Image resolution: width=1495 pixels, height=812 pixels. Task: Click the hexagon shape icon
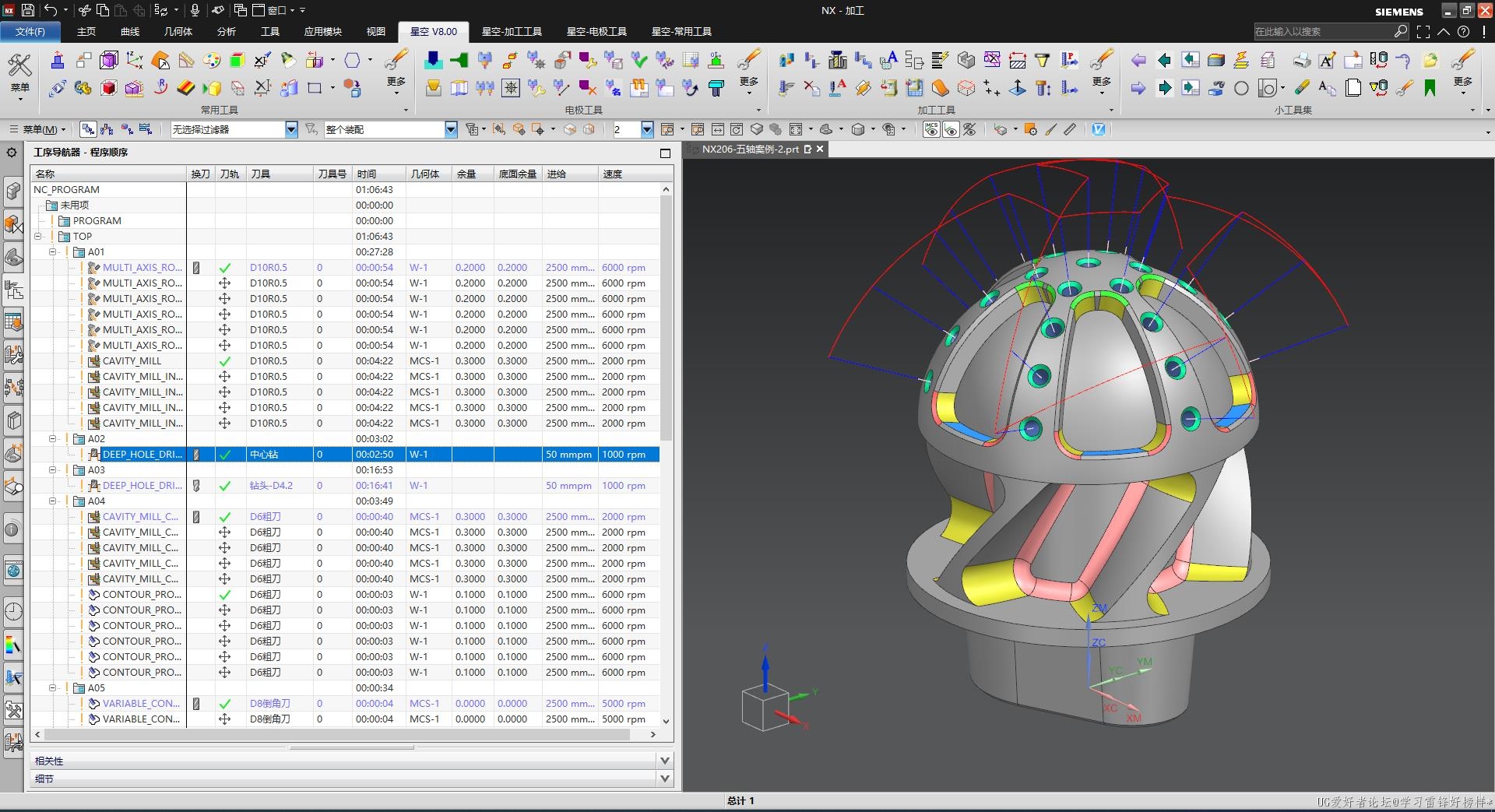(x=352, y=60)
